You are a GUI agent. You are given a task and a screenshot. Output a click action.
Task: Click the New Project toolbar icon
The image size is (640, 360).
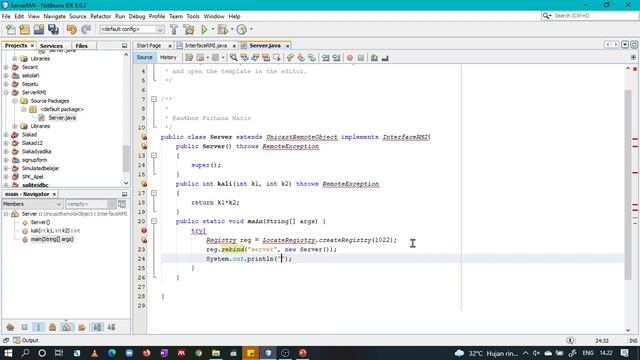pos(24,29)
